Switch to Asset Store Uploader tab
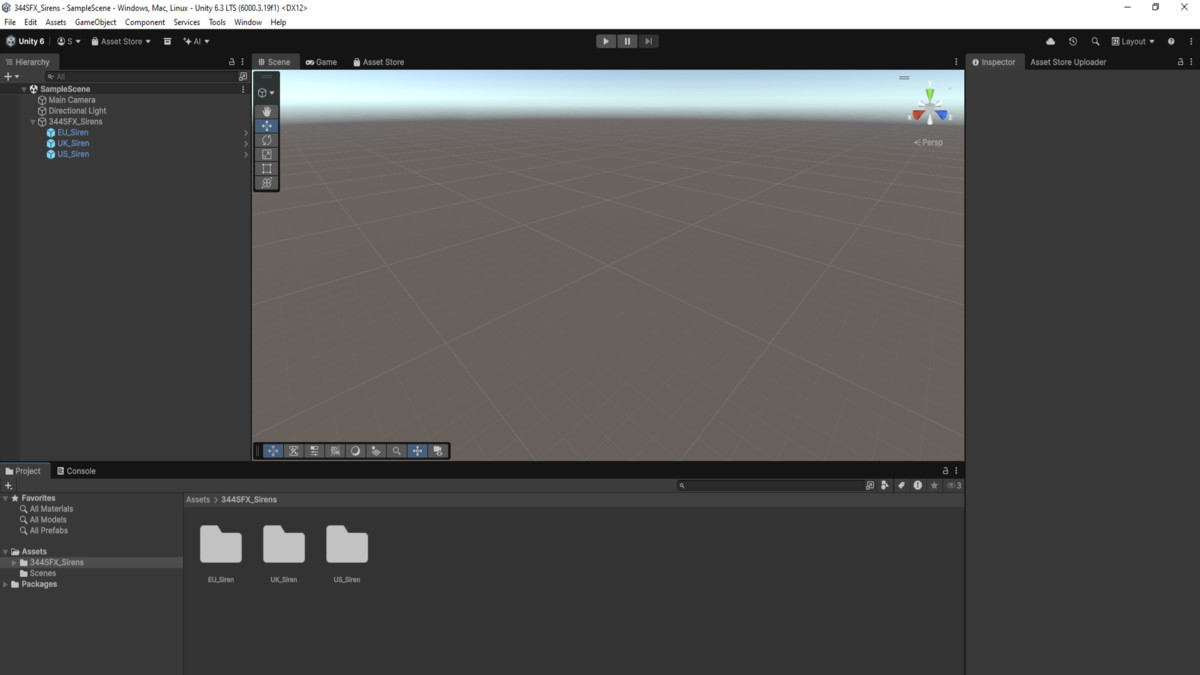 pyautogui.click(x=1068, y=62)
